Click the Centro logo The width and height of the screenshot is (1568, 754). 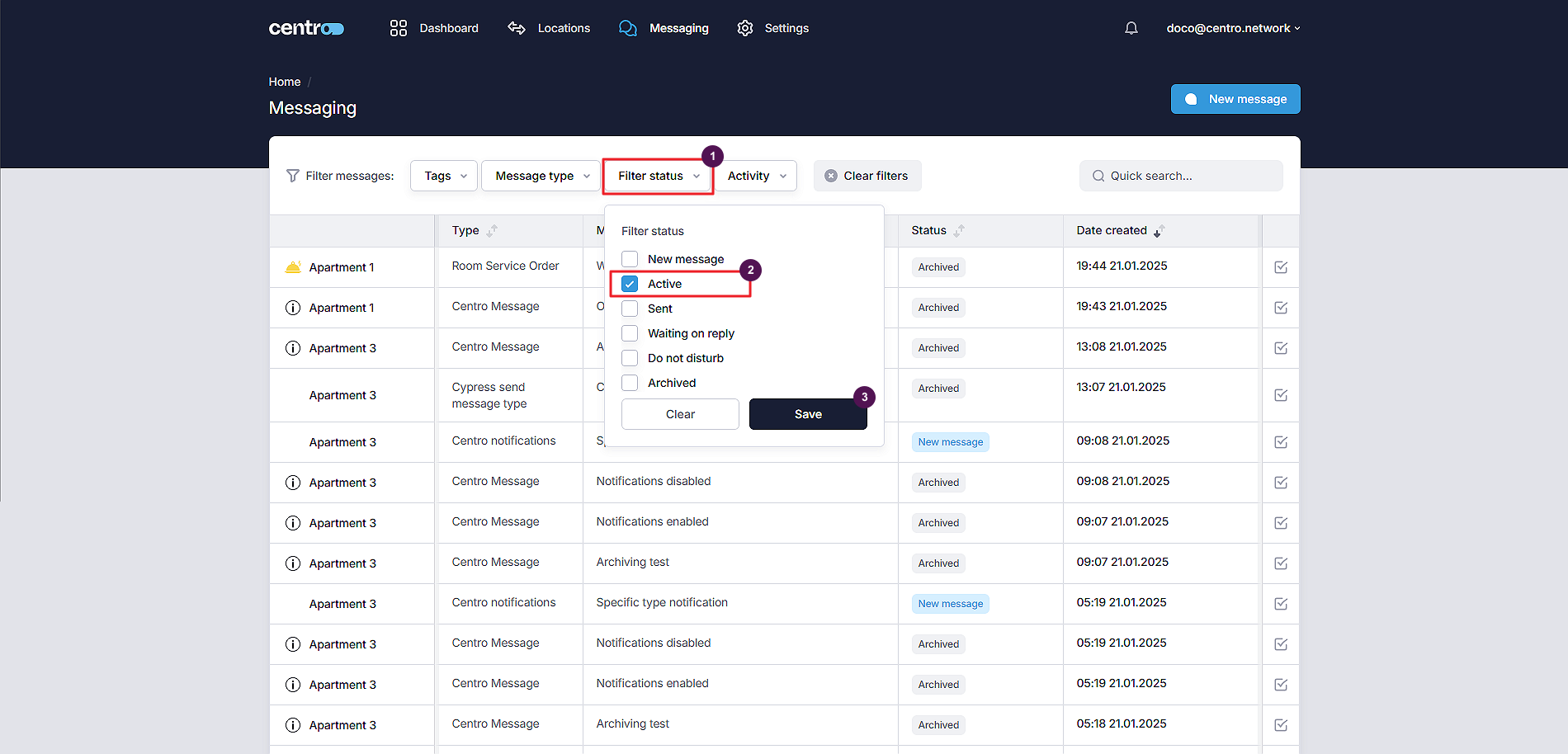pos(306,28)
